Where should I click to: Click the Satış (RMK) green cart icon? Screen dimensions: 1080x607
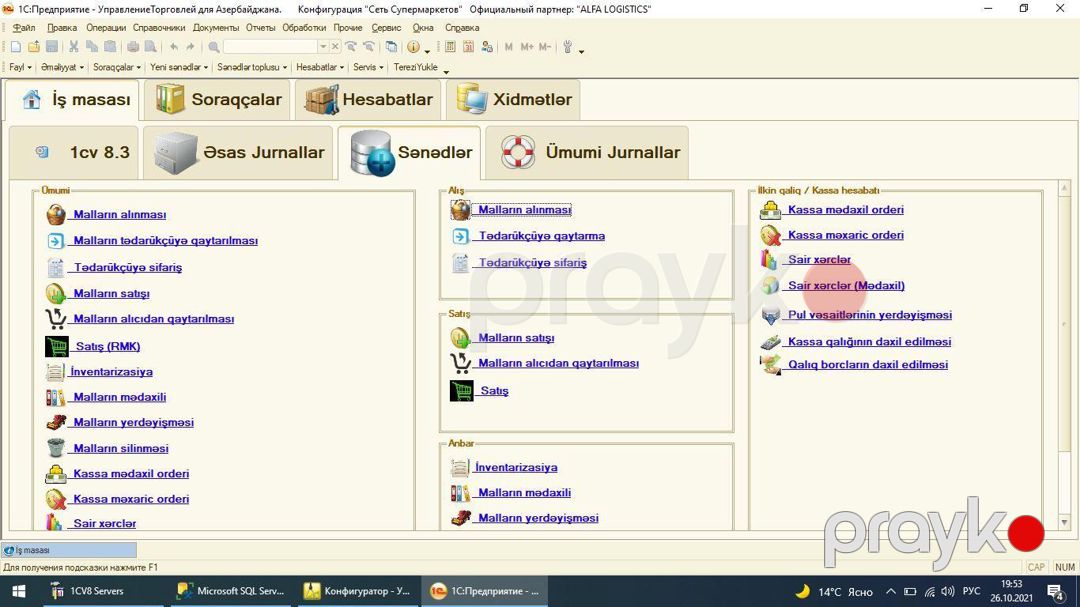(56, 346)
